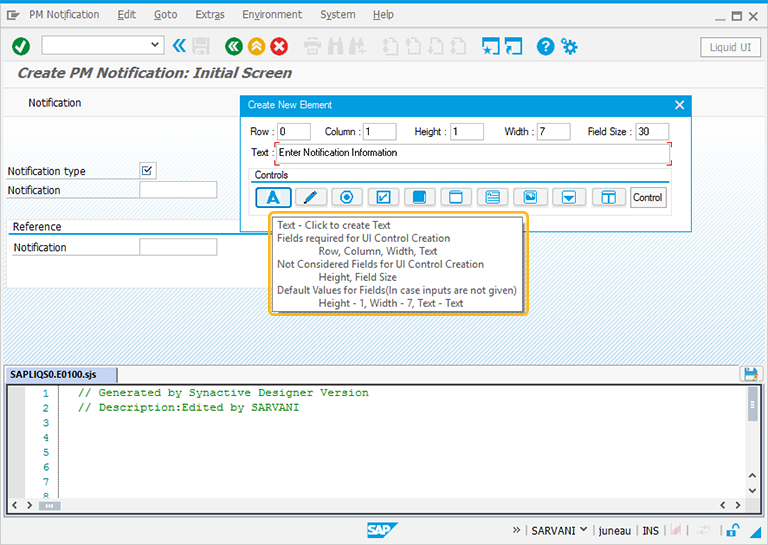This screenshot has width=768, height=545.
Task: Click the editor vertical scrollbar thumb
Action: tap(752, 404)
